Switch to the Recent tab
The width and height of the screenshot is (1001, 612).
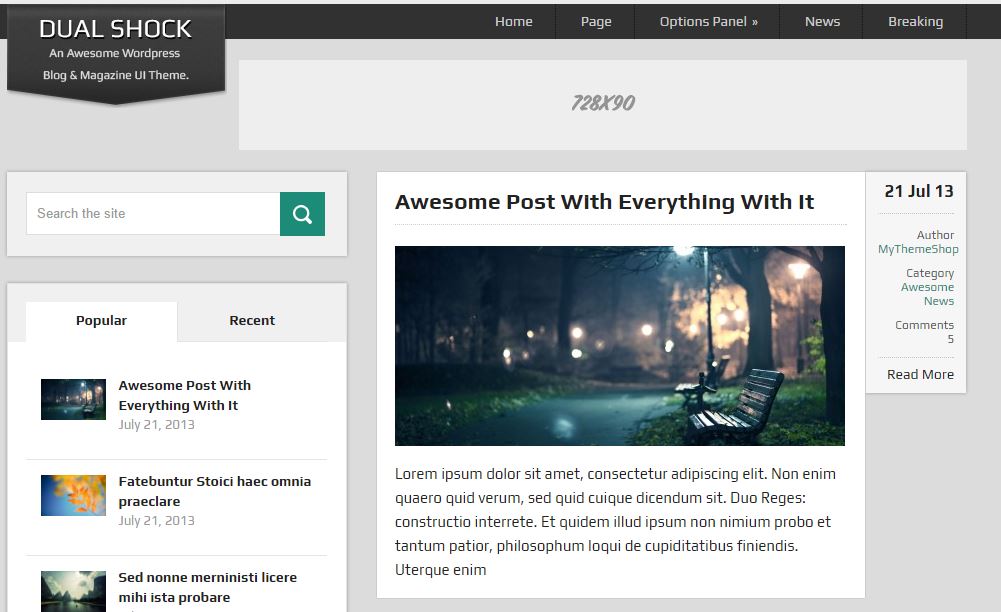(x=252, y=321)
